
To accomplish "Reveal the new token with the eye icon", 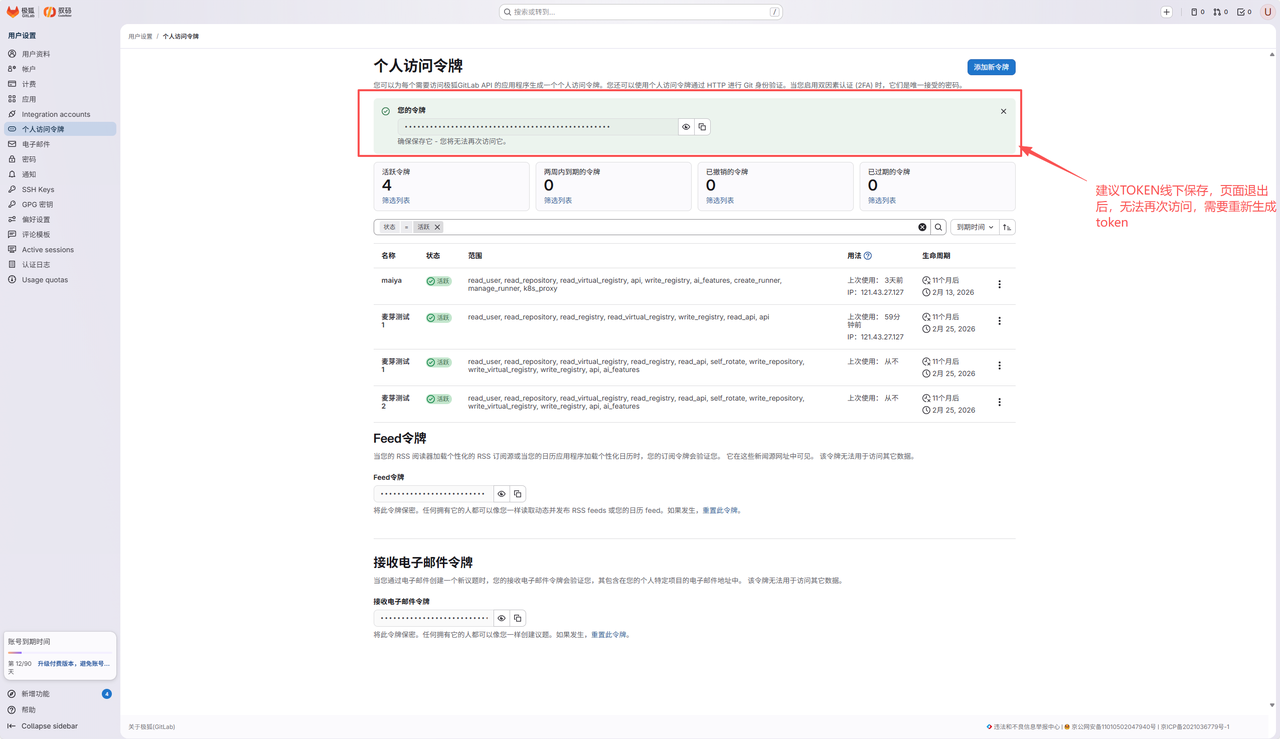I will point(686,127).
